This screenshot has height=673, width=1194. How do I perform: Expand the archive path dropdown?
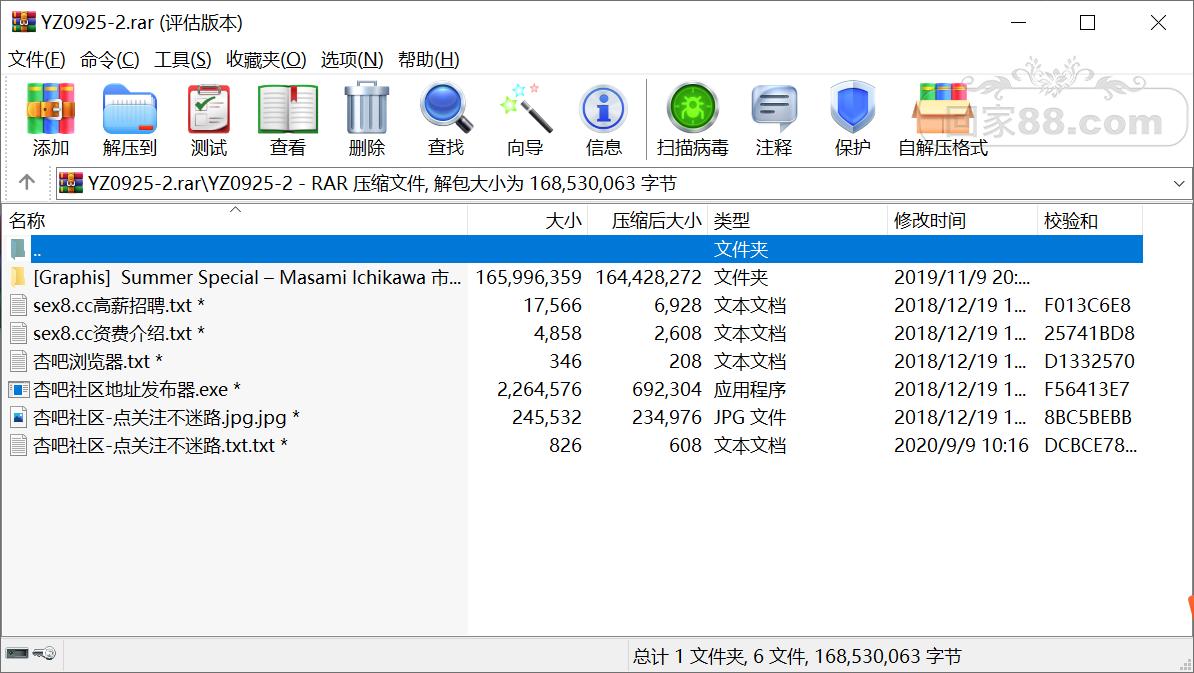1179,183
